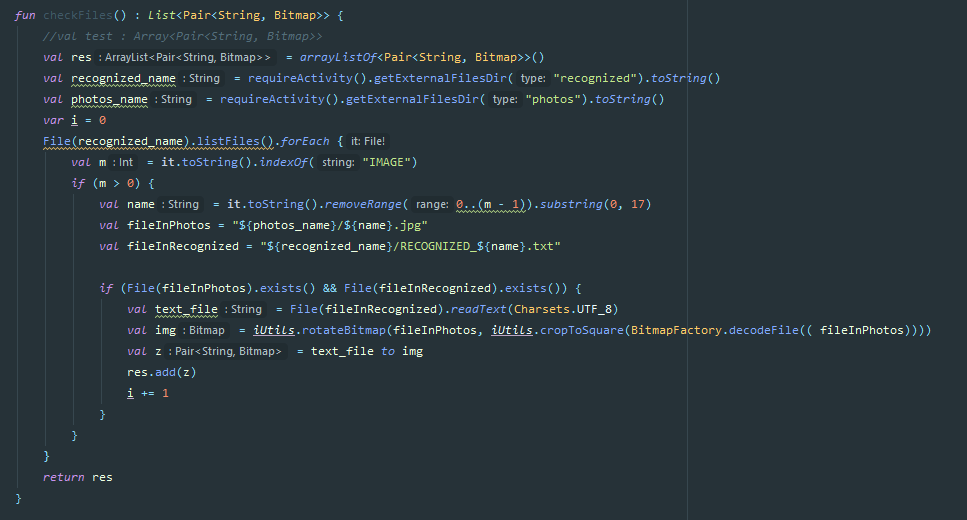Screen dimensions: 967x520
Task: Click the 'it: File!' lambda hint
Action: point(368,141)
